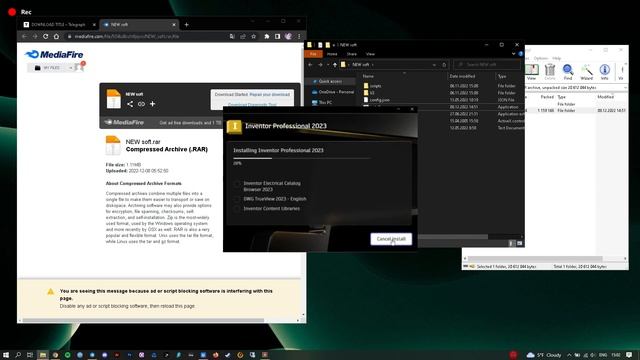Viewport: 640px width, 360px height.
Task: Click the browser page horizontal scrollbar
Action: pos(143,320)
